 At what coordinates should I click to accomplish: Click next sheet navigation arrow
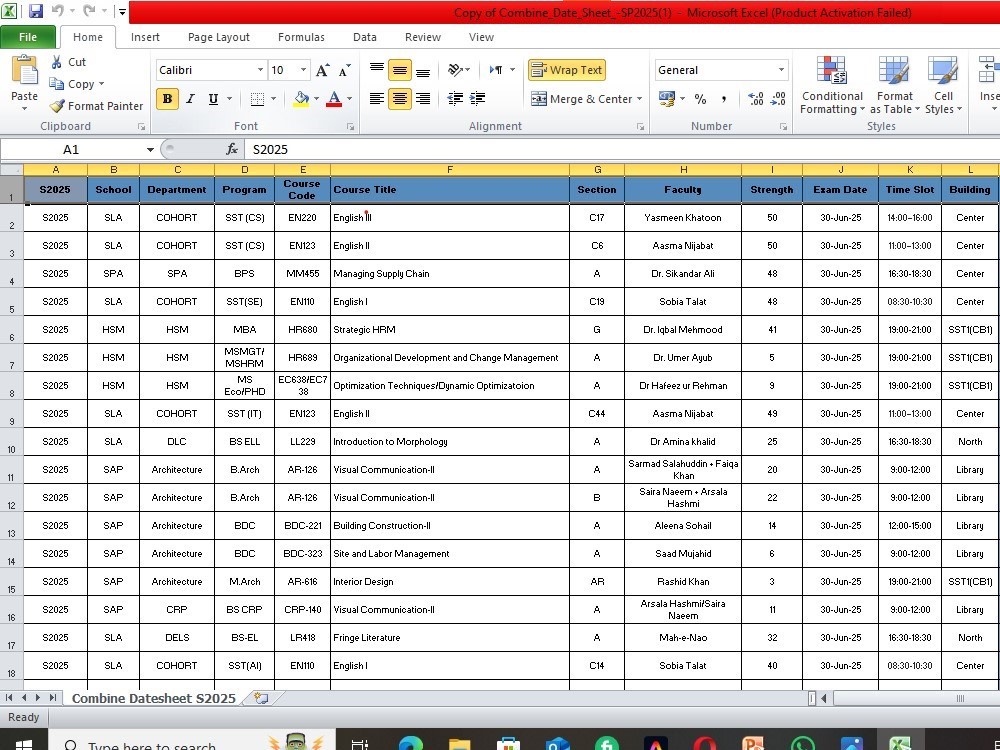coord(38,698)
